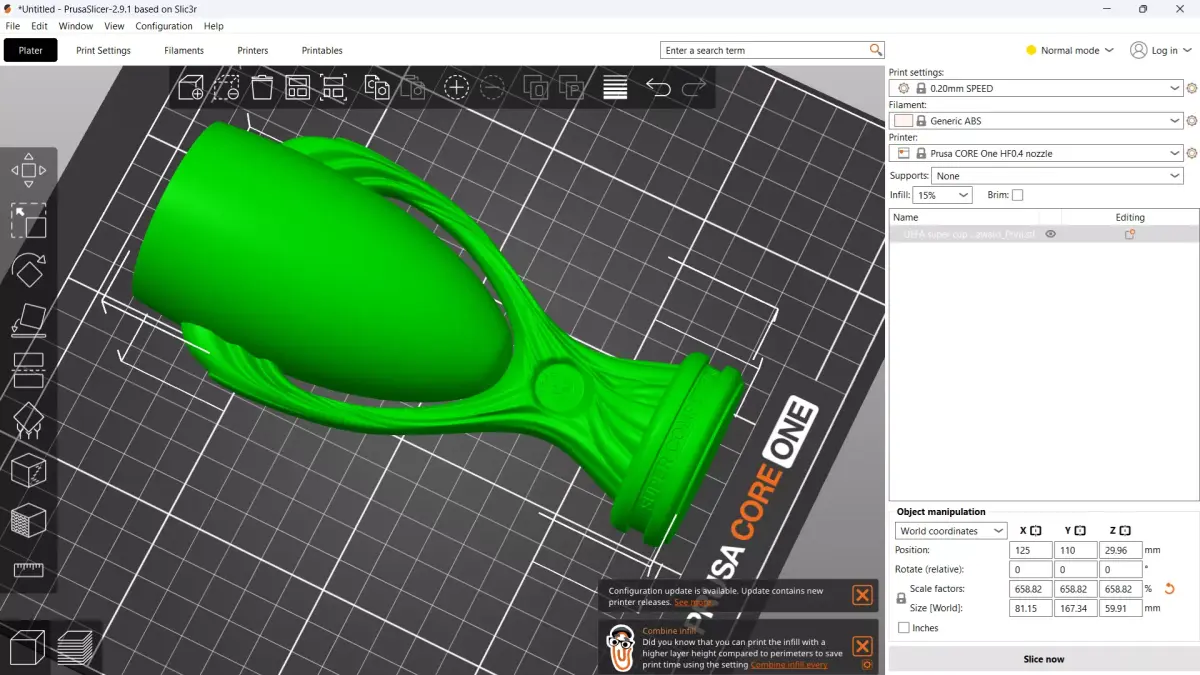
Task: Click the Split to parts icon
Action: pos(572,87)
